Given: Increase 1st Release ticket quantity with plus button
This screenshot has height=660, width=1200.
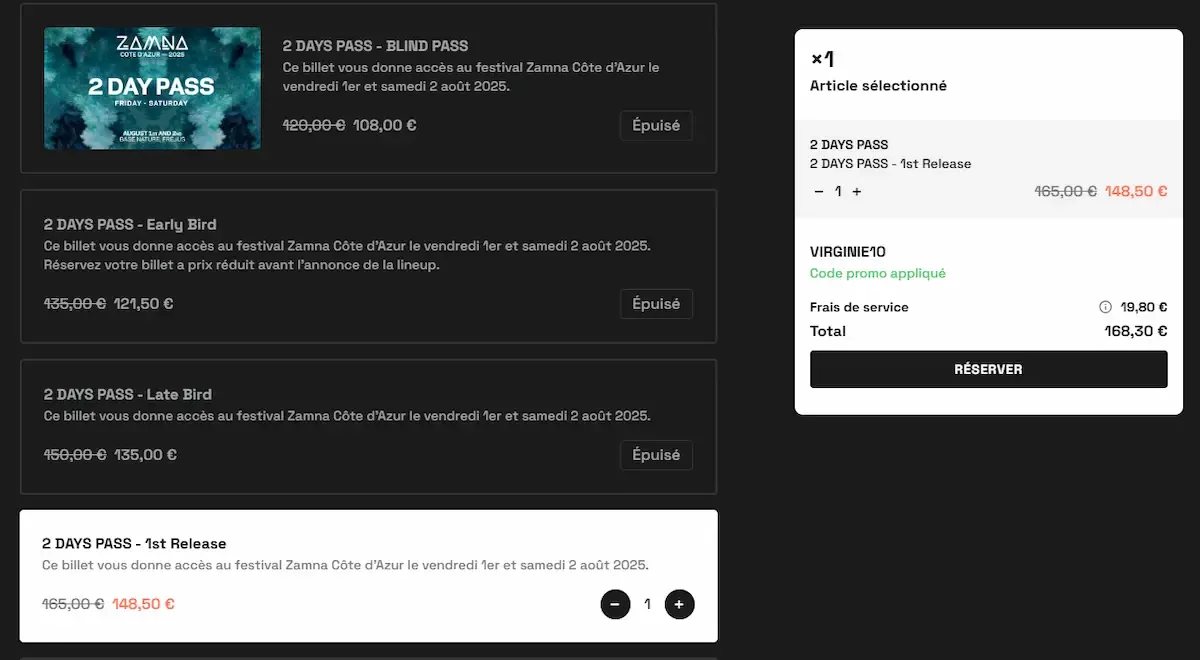Looking at the screenshot, I should coord(679,604).
